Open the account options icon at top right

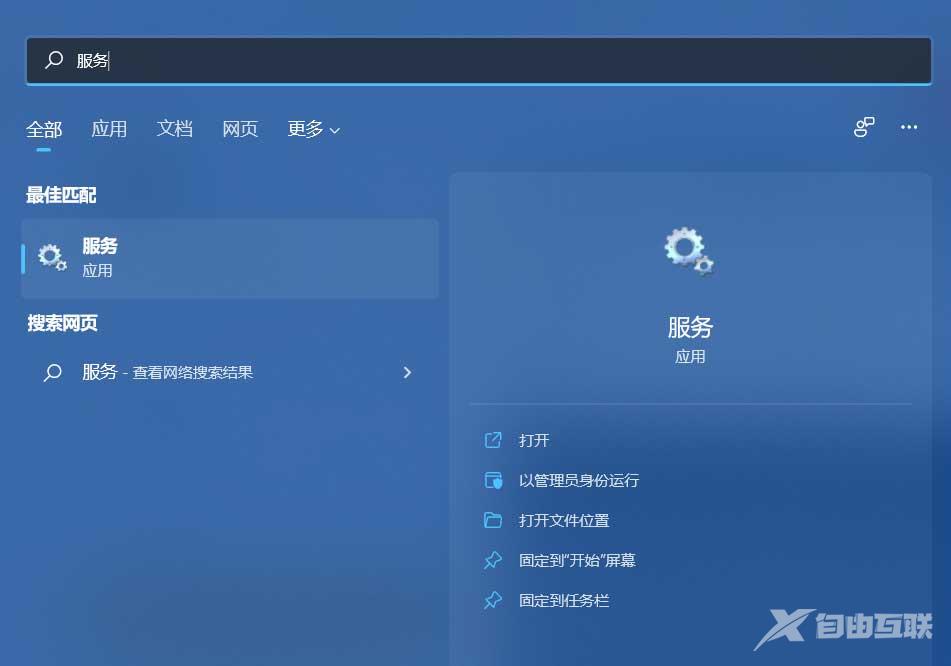click(863, 128)
